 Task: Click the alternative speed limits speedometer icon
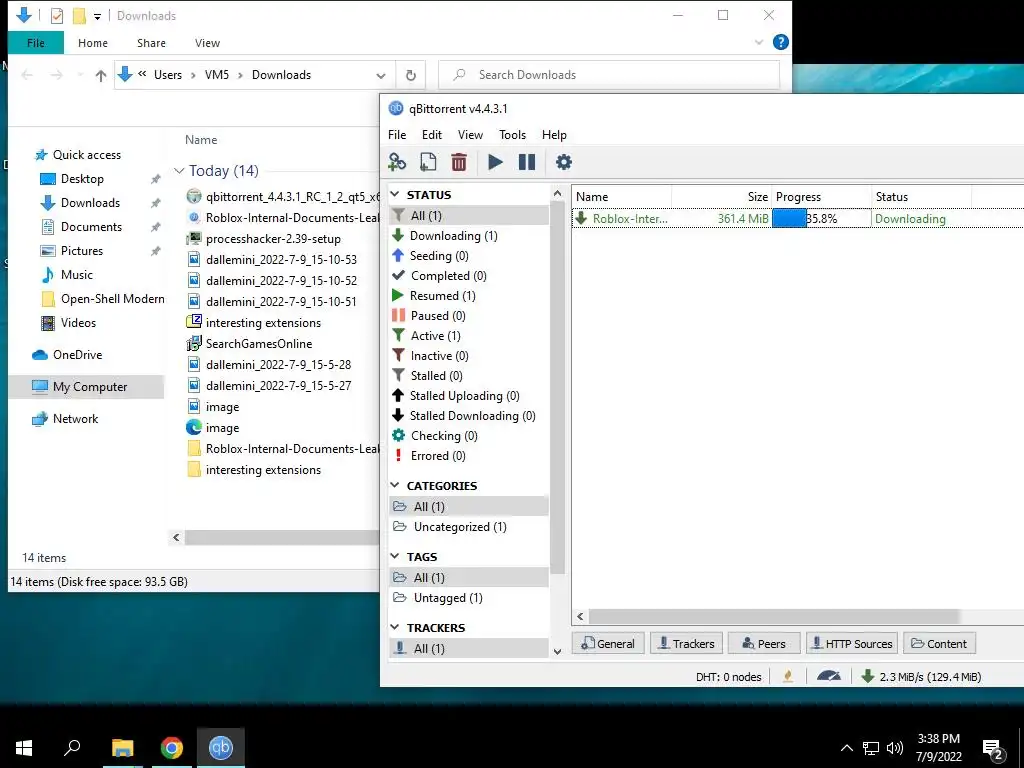click(829, 677)
